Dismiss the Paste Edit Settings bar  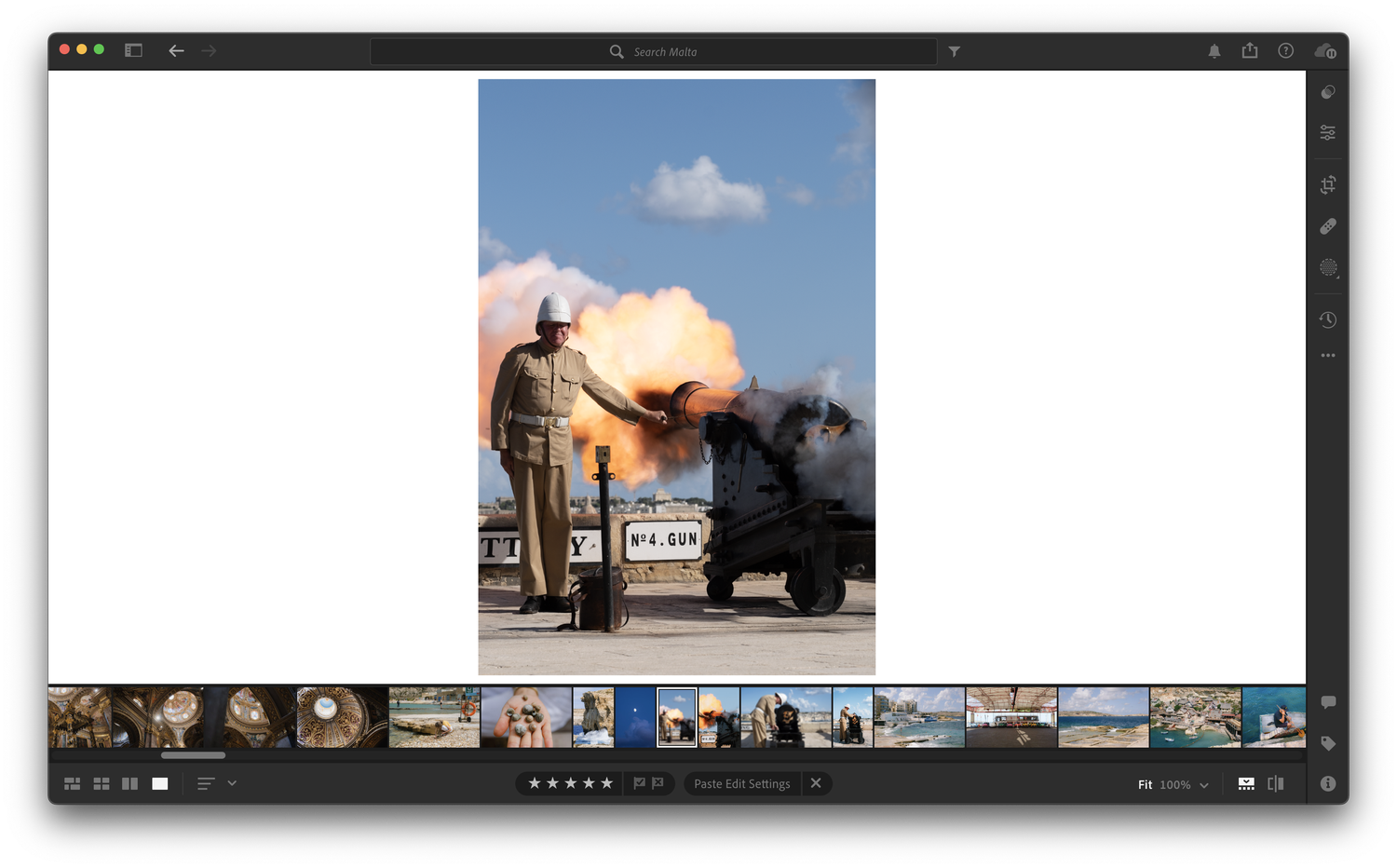pyautogui.click(x=816, y=783)
